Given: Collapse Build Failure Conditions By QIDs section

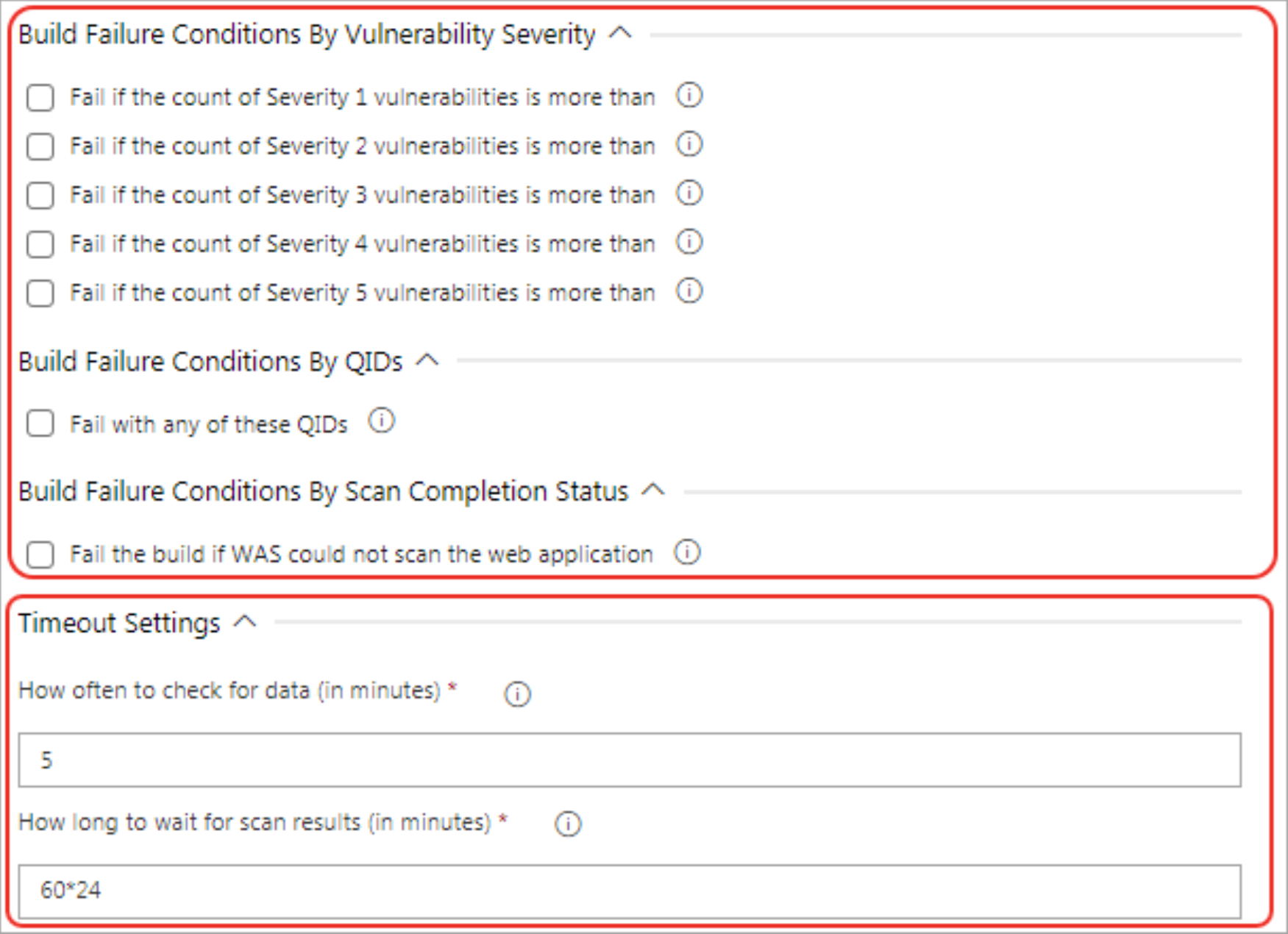Looking at the screenshot, I should pyautogui.click(x=427, y=360).
